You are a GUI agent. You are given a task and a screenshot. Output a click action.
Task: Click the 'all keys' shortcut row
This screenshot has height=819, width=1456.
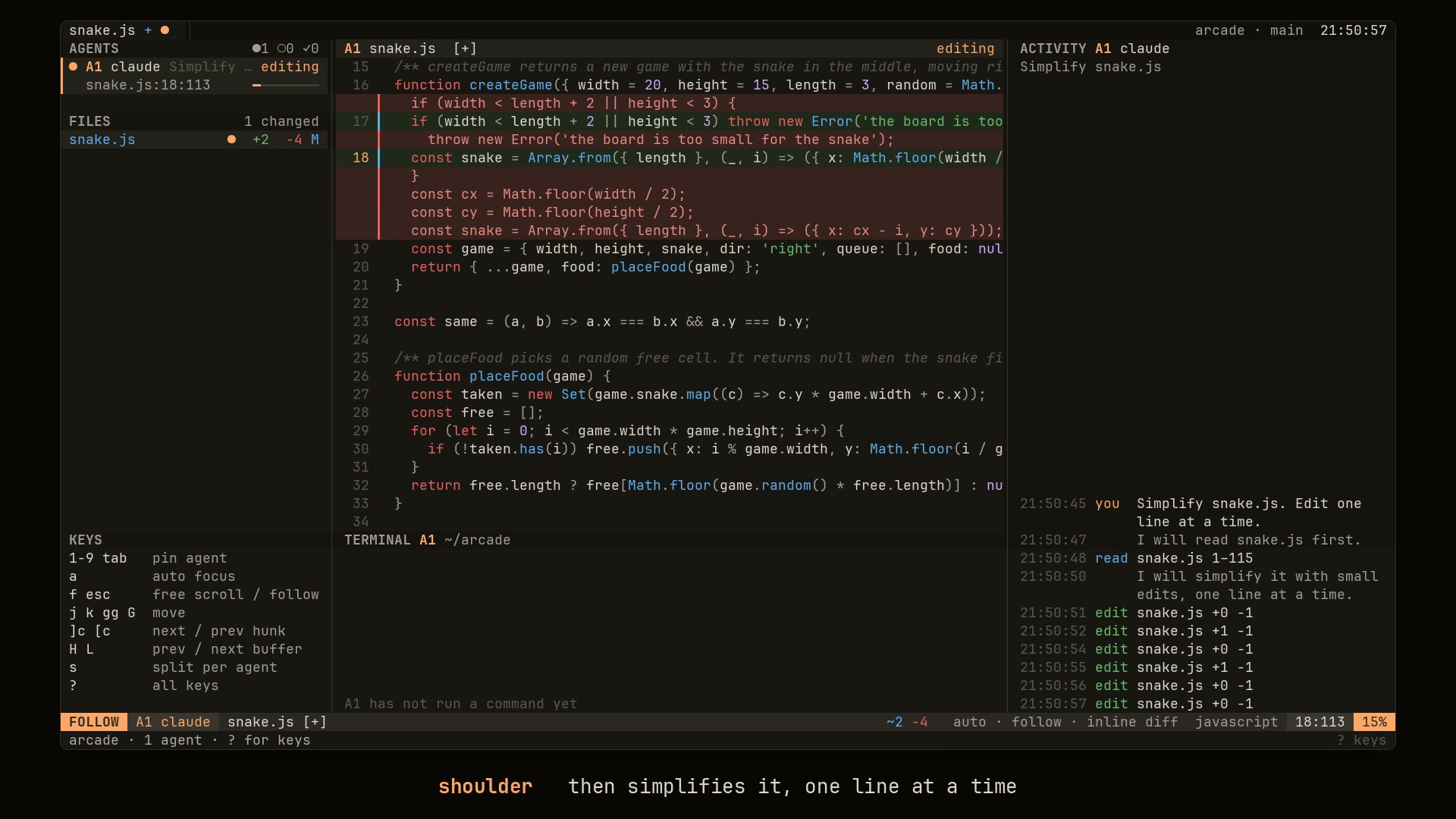[x=144, y=686]
